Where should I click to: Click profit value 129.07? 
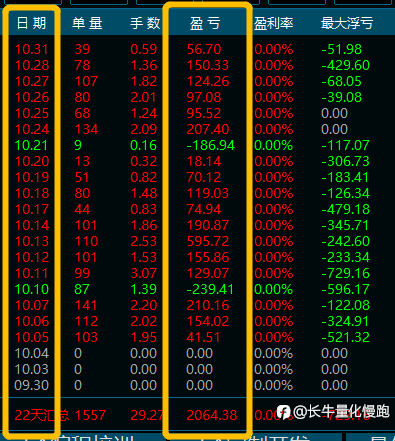tap(208, 273)
